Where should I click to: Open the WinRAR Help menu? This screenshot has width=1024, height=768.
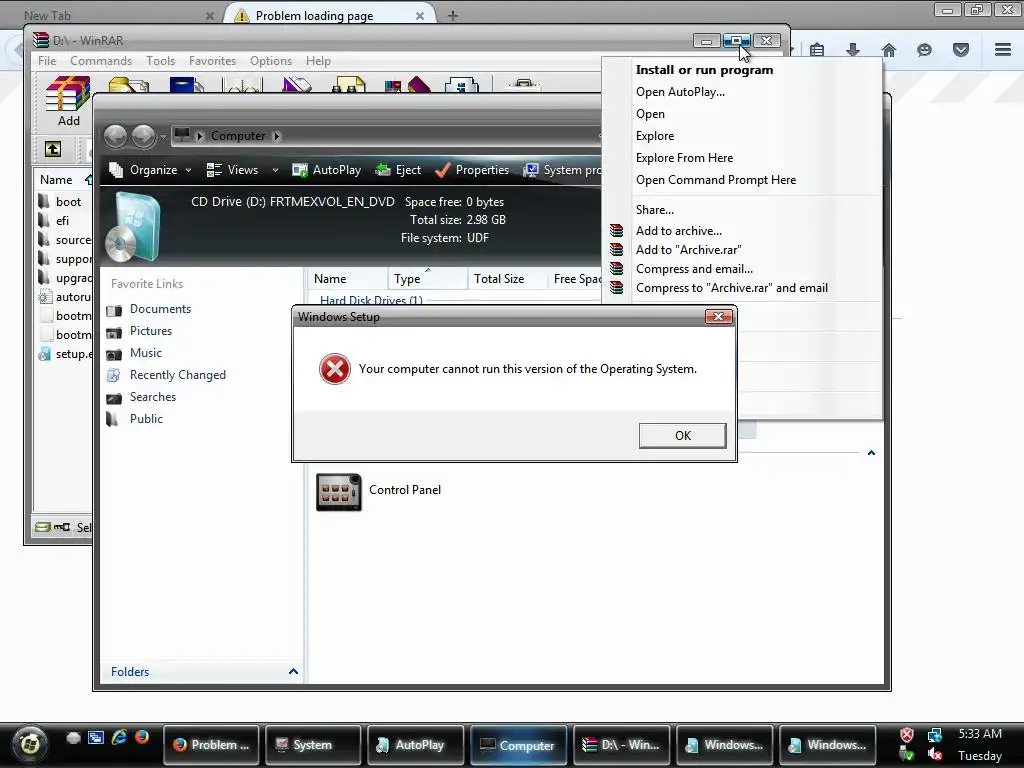click(318, 61)
